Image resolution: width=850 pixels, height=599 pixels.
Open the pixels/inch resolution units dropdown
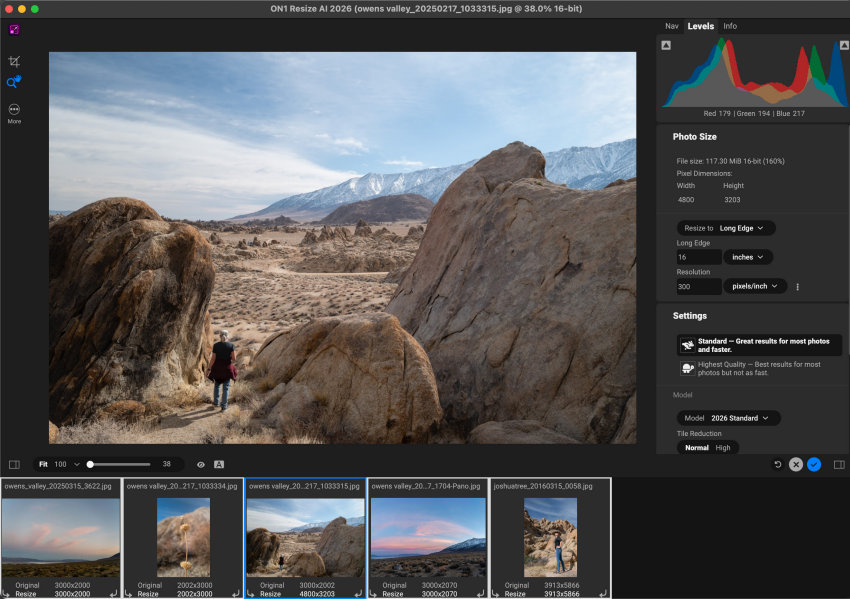click(755, 286)
